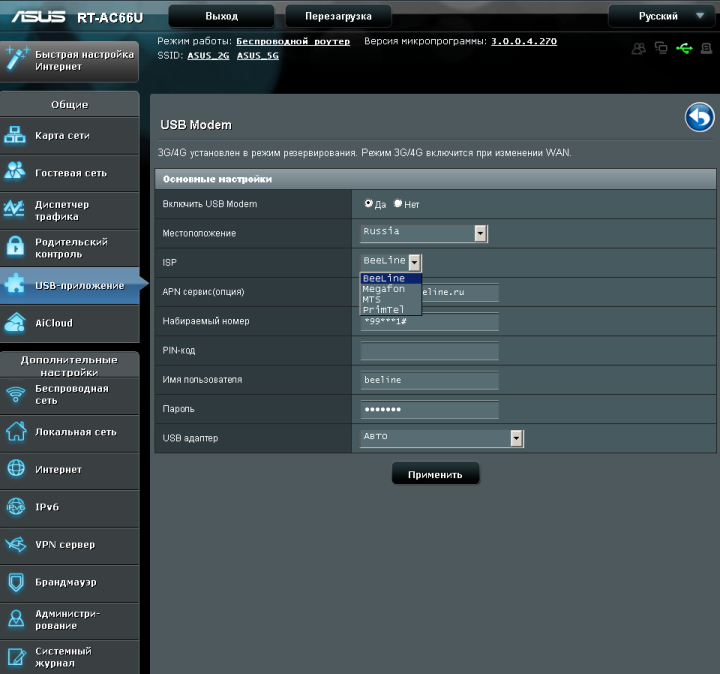Open the Диспетчер трафика menu item
The height and width of the screenshot is (674, 720).
(x=69, y=211)
